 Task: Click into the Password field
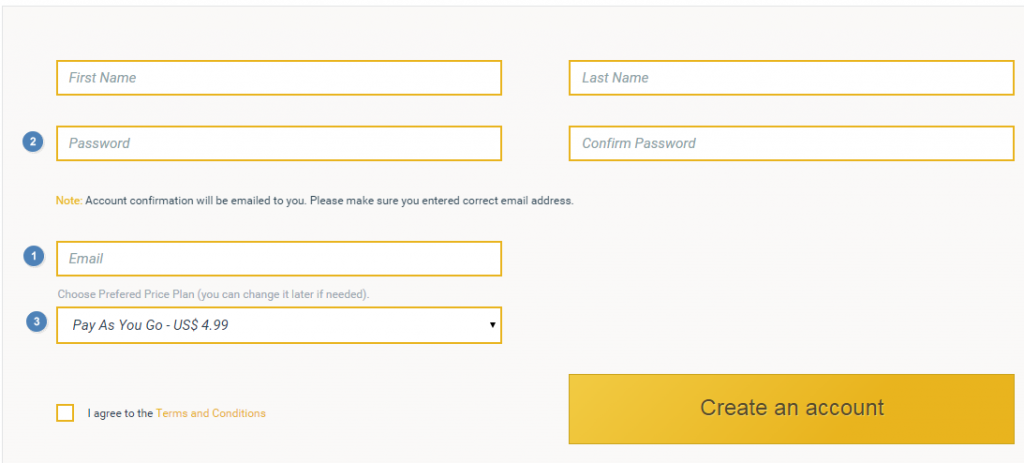[x=279, y=143]
